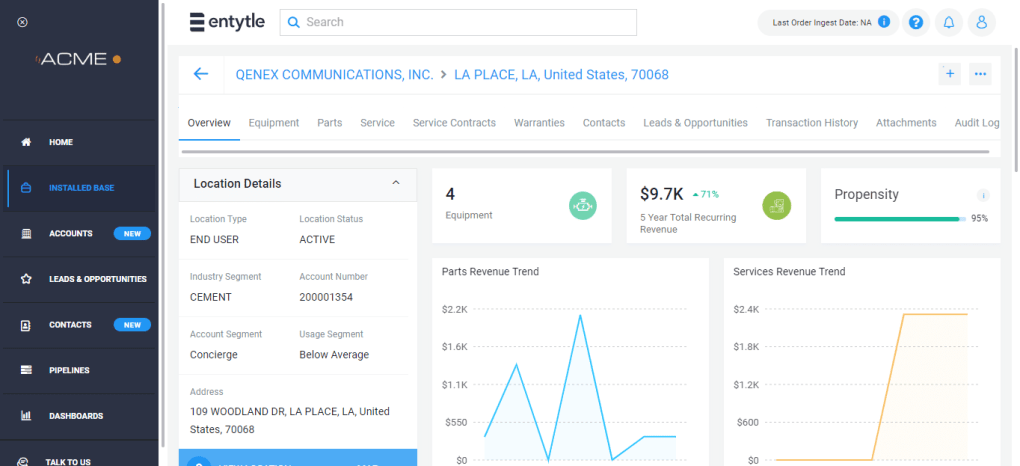Open the Service tab

point(377,122)
